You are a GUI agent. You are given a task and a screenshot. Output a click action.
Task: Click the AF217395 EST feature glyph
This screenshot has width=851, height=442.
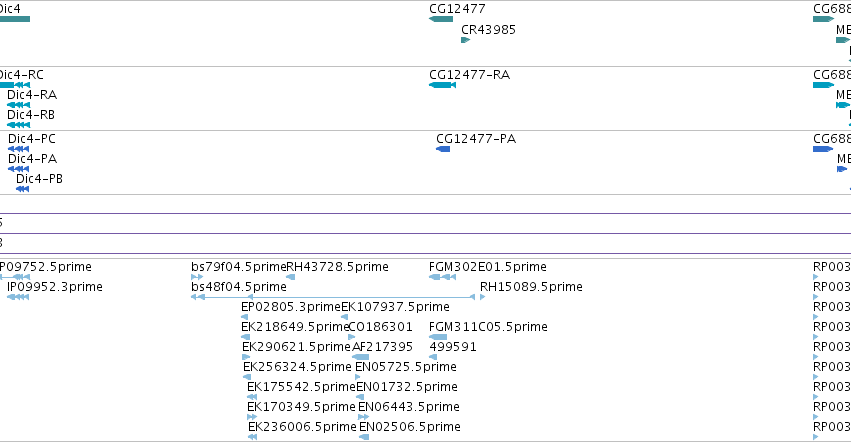[360, 357]
